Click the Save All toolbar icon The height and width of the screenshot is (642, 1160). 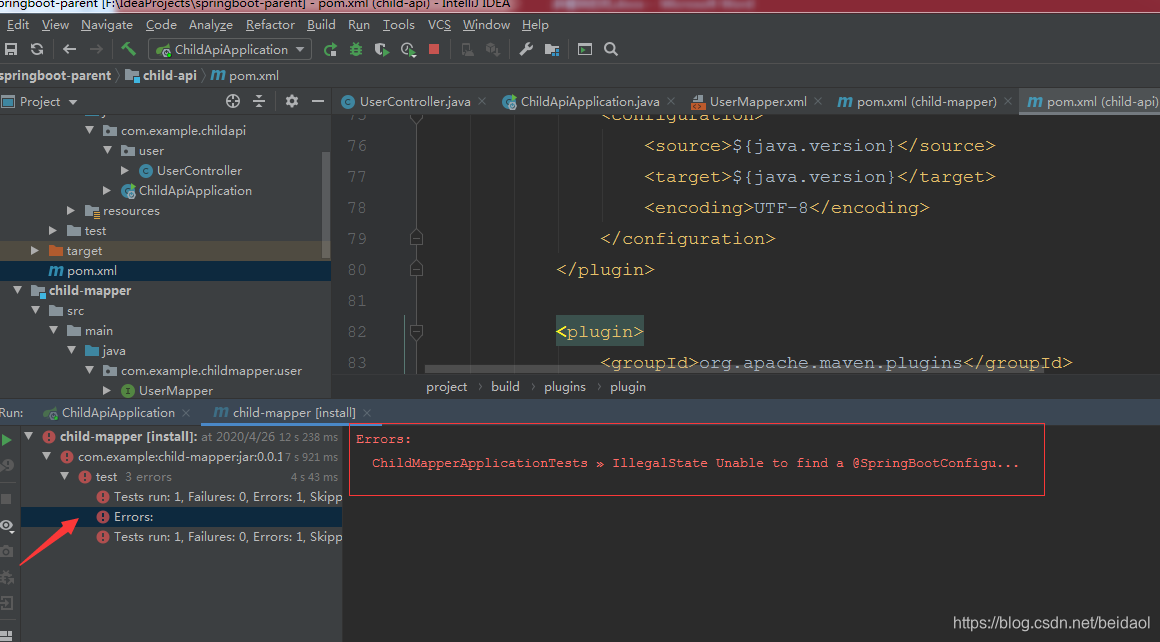point(11,50)
